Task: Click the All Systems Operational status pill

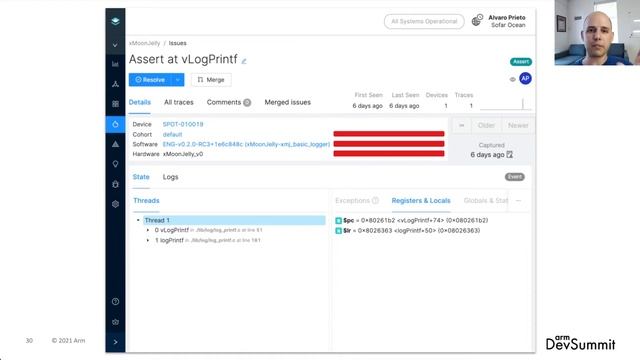Action: pos(424,21)
